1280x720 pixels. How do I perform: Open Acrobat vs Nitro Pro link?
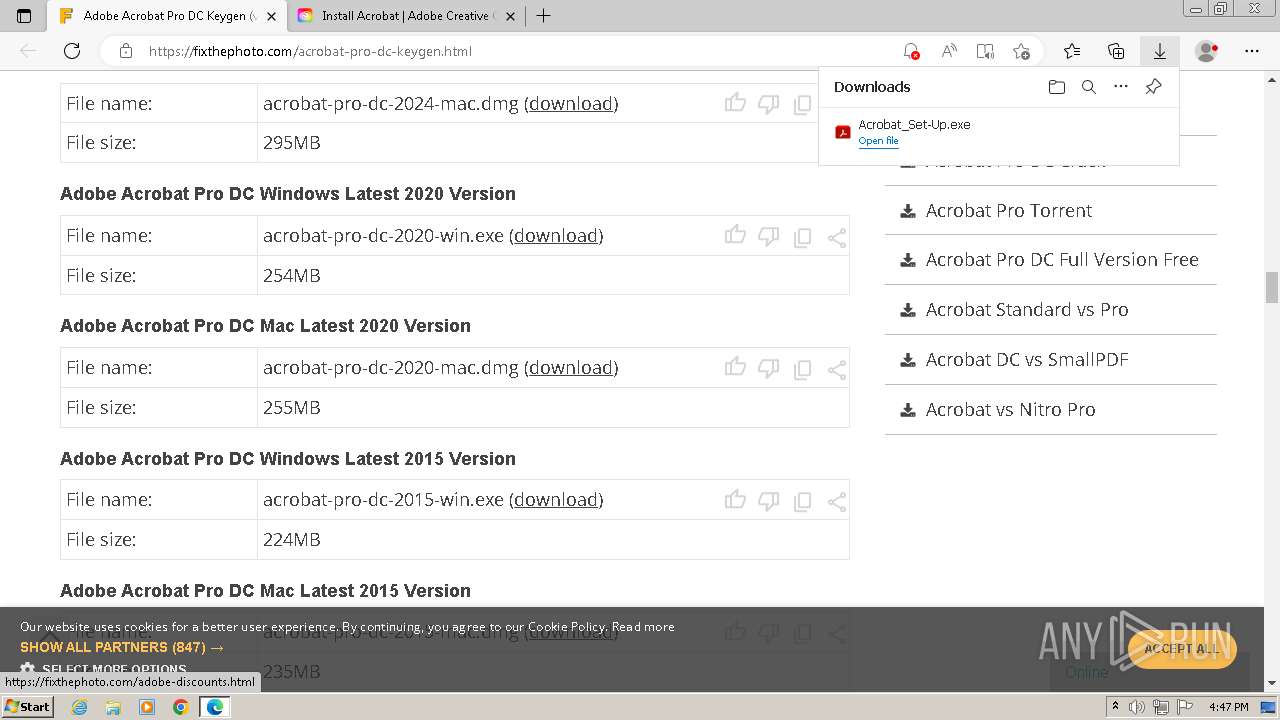coord(1010,409)
